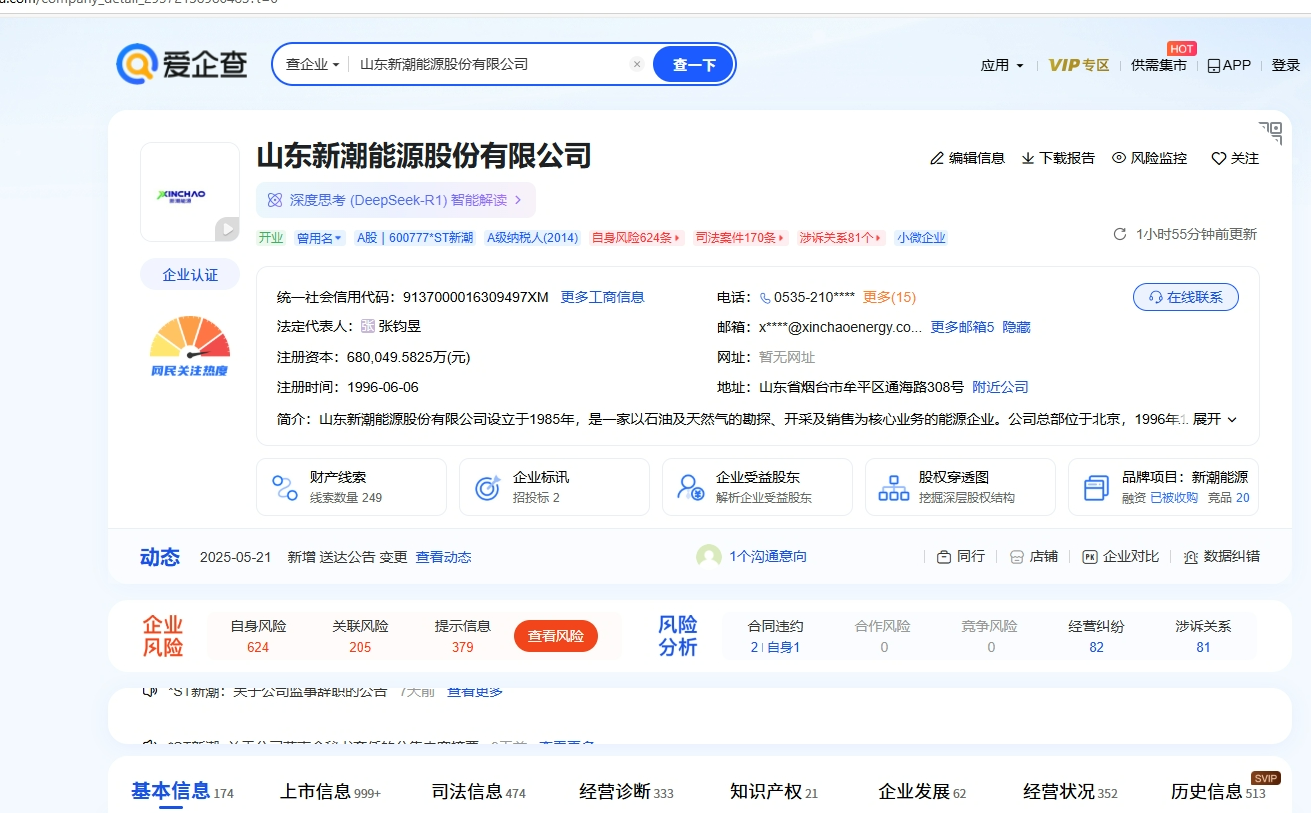
Task: Click the avatar beside 1个沟通意向
Action: (709, 557)
